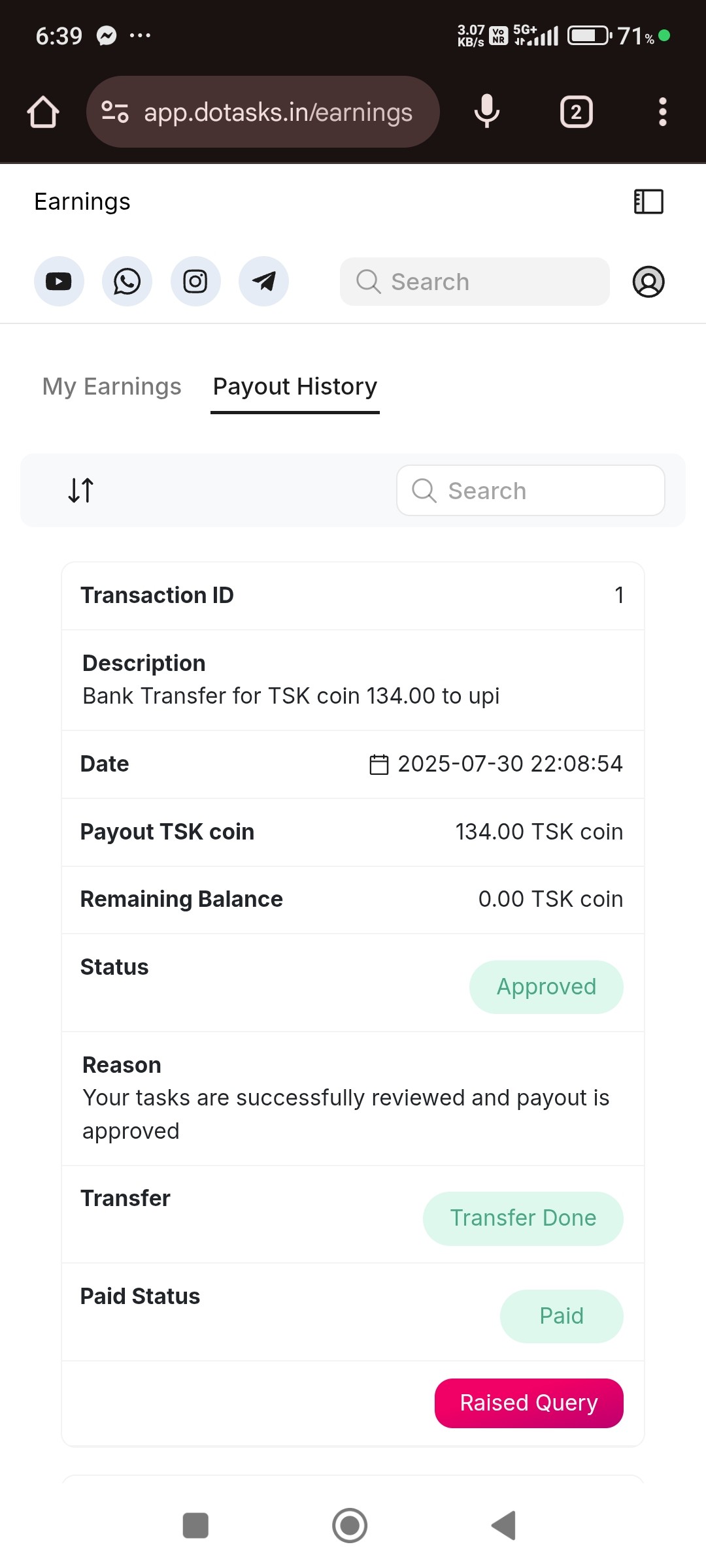Image resolution: width=706 pixels, height=1568 pixels.
Task: Tap the Android back navigation button
Action: coord(504,1526)
